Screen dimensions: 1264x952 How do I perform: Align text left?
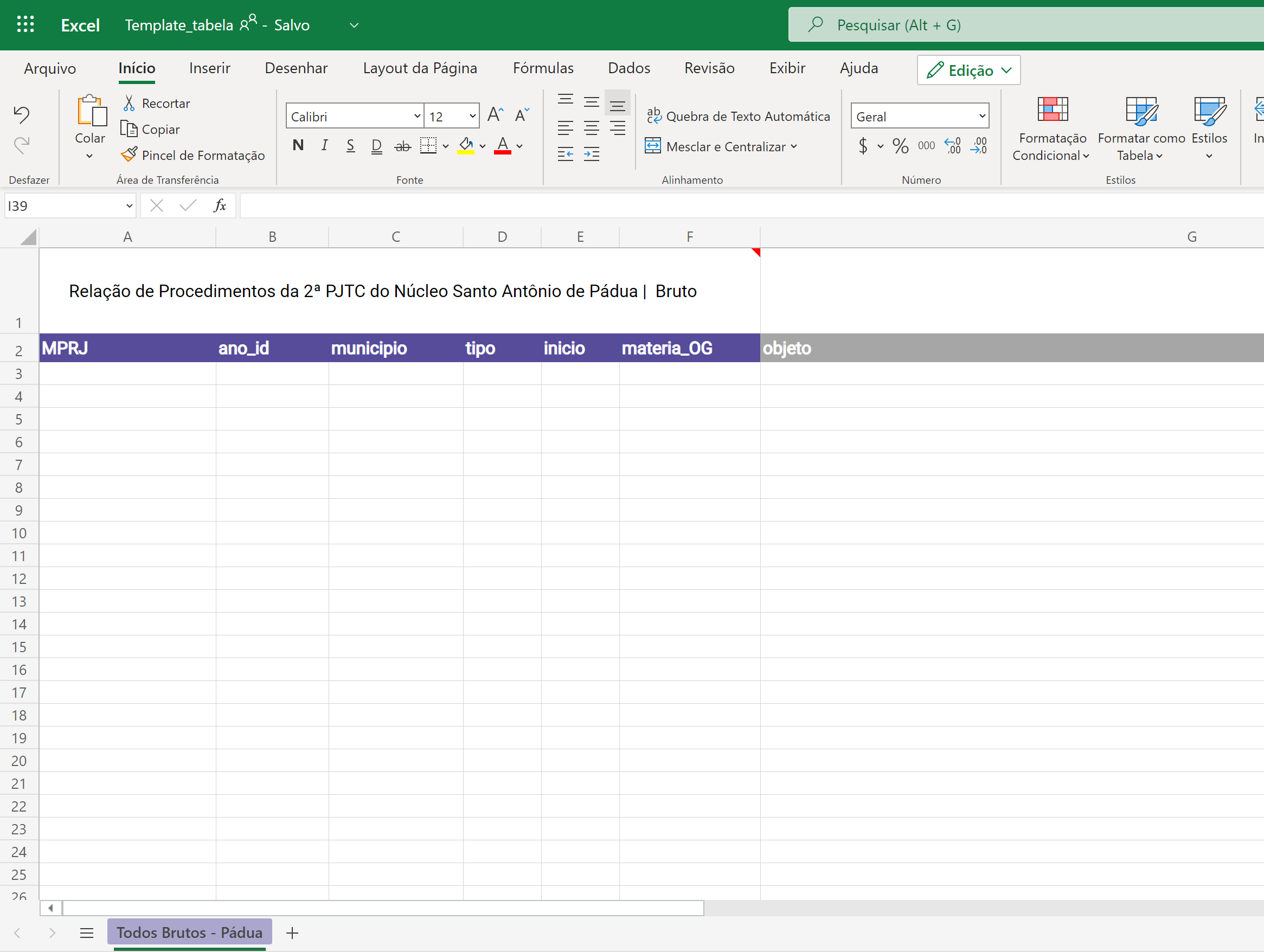tap(565, 128)
